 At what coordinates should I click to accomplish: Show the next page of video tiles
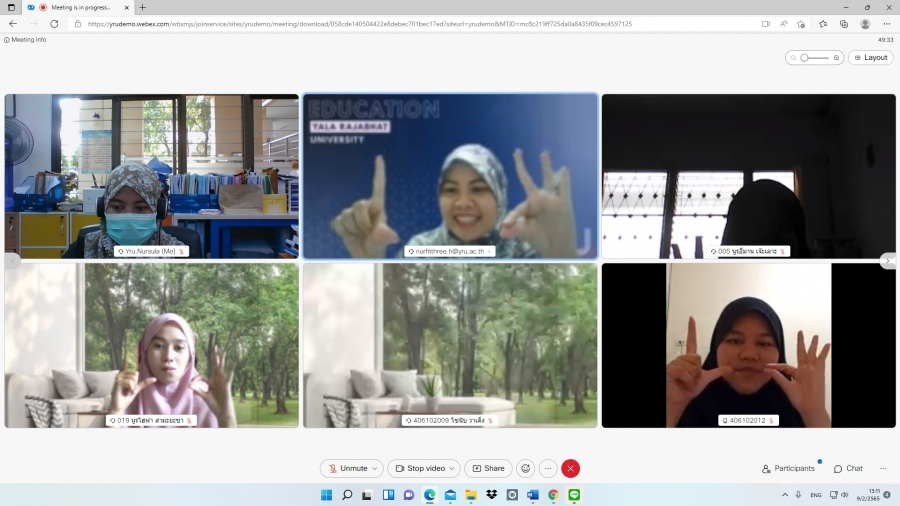(x=888, y=261)
